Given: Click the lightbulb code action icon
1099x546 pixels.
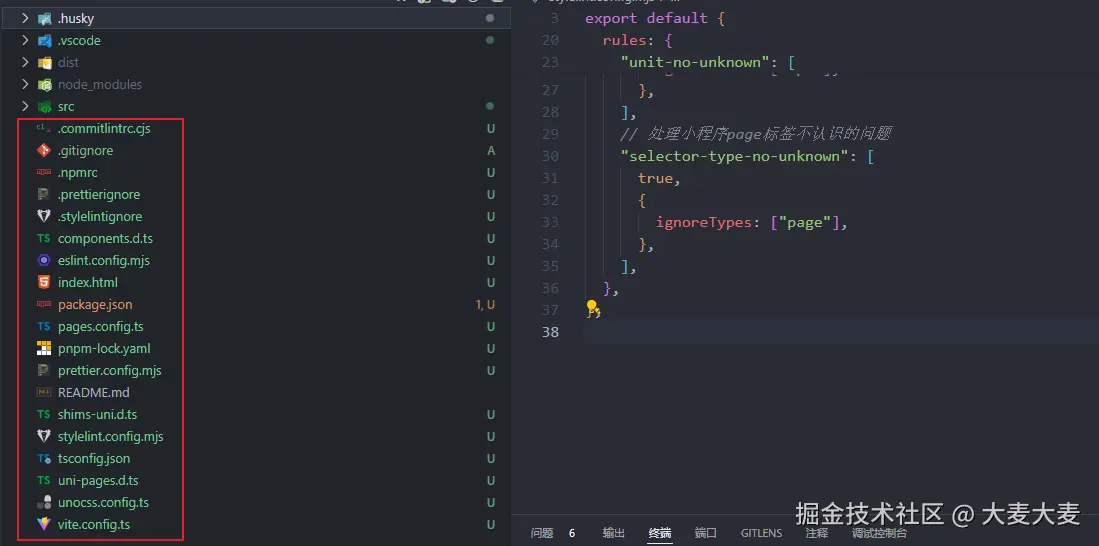Looking at the screenshot, I should 592,308.
